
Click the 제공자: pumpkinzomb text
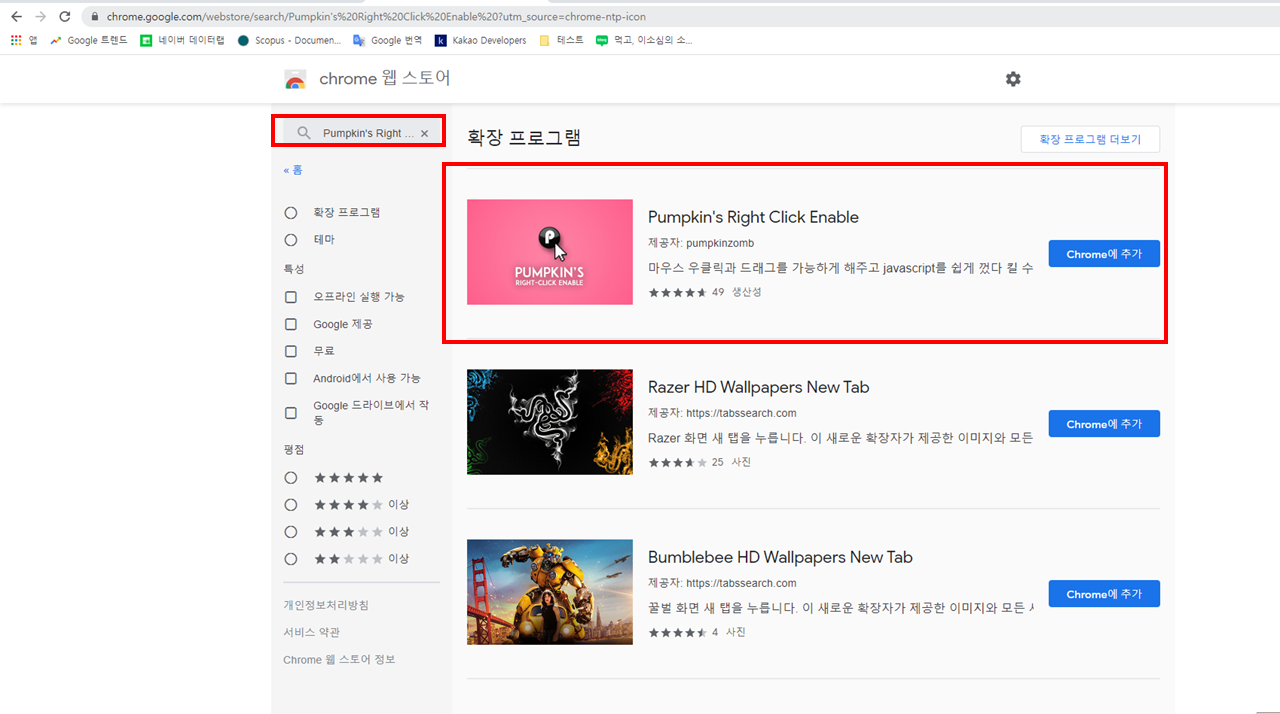coord(701,243)
